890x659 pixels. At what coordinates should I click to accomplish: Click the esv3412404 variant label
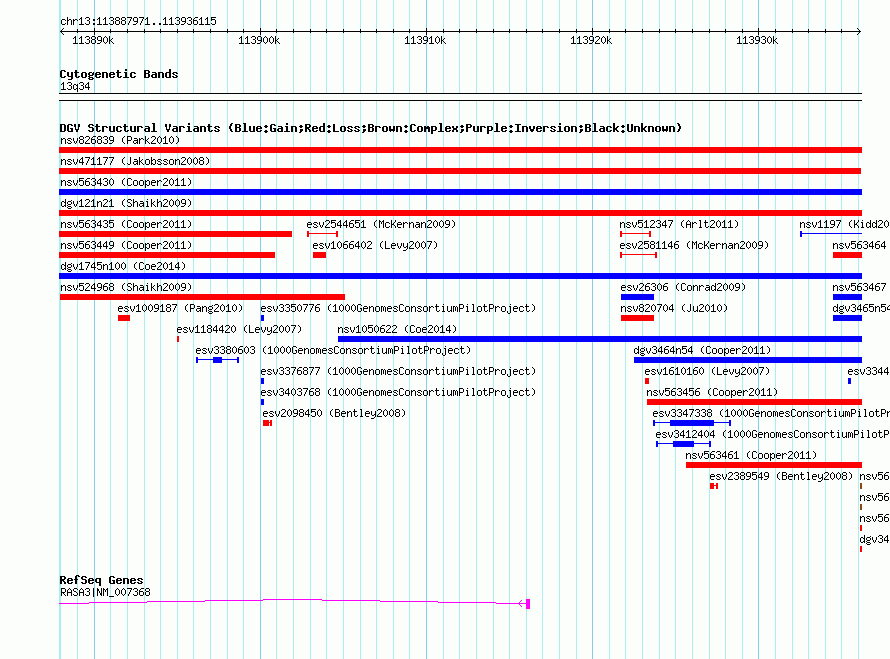pyautogui.click(x=773, y=434)
